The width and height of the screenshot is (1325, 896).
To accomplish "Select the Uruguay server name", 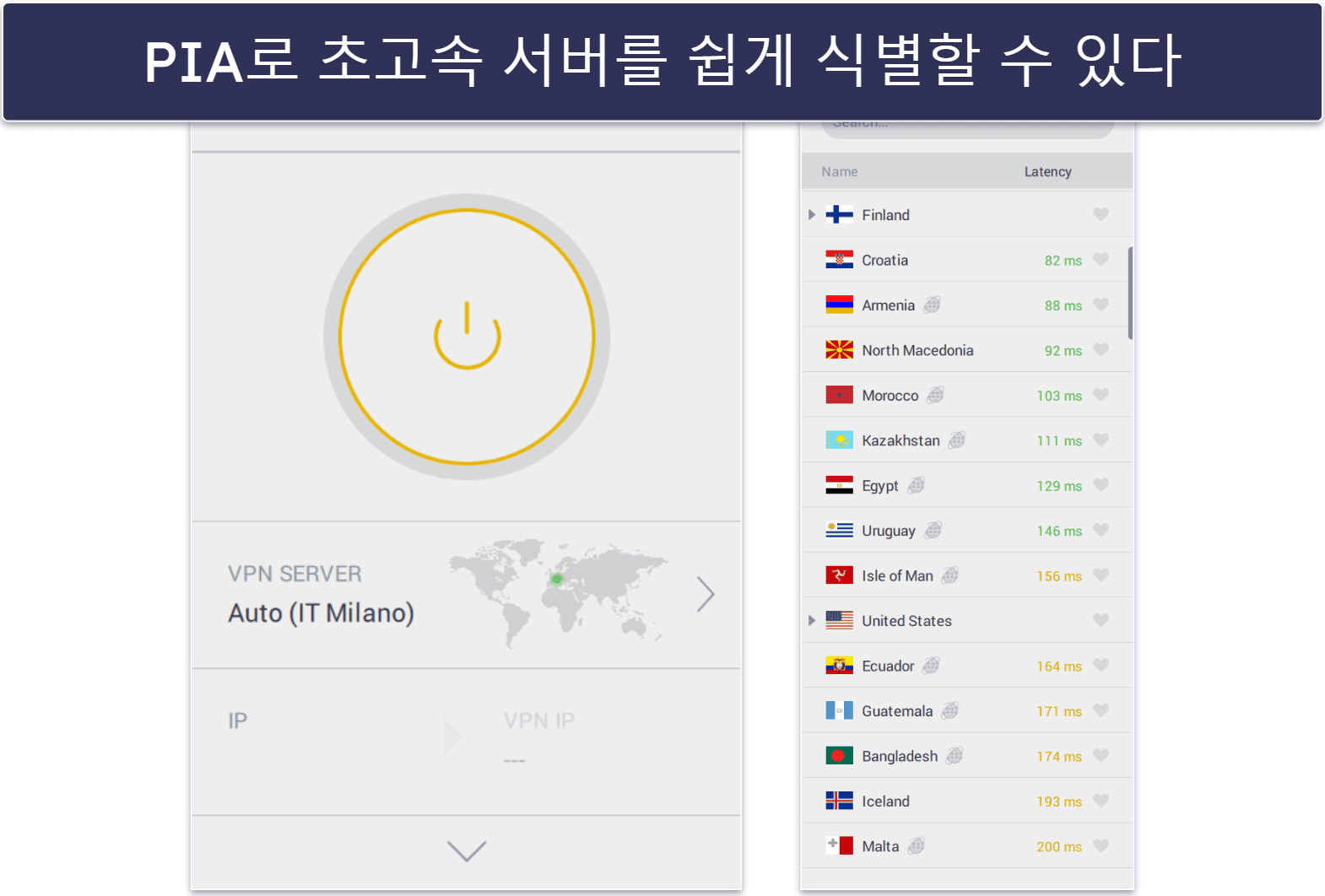I will [888, 531].
